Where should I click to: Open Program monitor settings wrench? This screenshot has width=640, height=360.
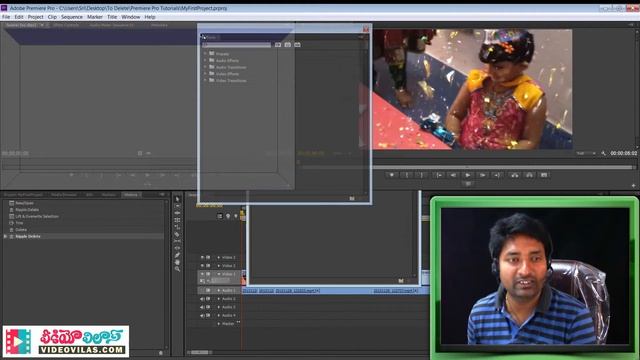603,153
